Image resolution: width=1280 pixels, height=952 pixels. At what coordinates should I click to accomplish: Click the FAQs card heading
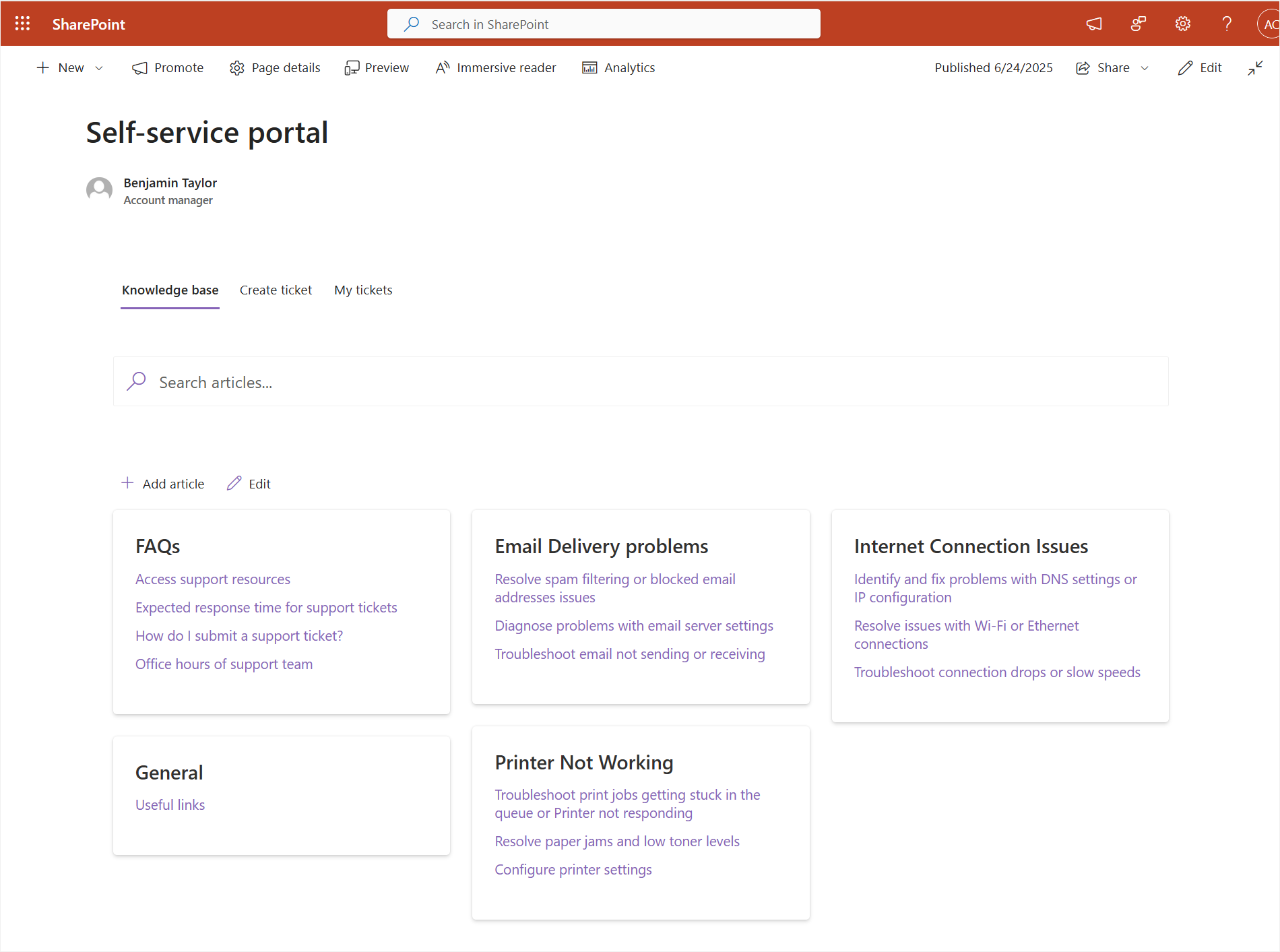tap(158, 546)
